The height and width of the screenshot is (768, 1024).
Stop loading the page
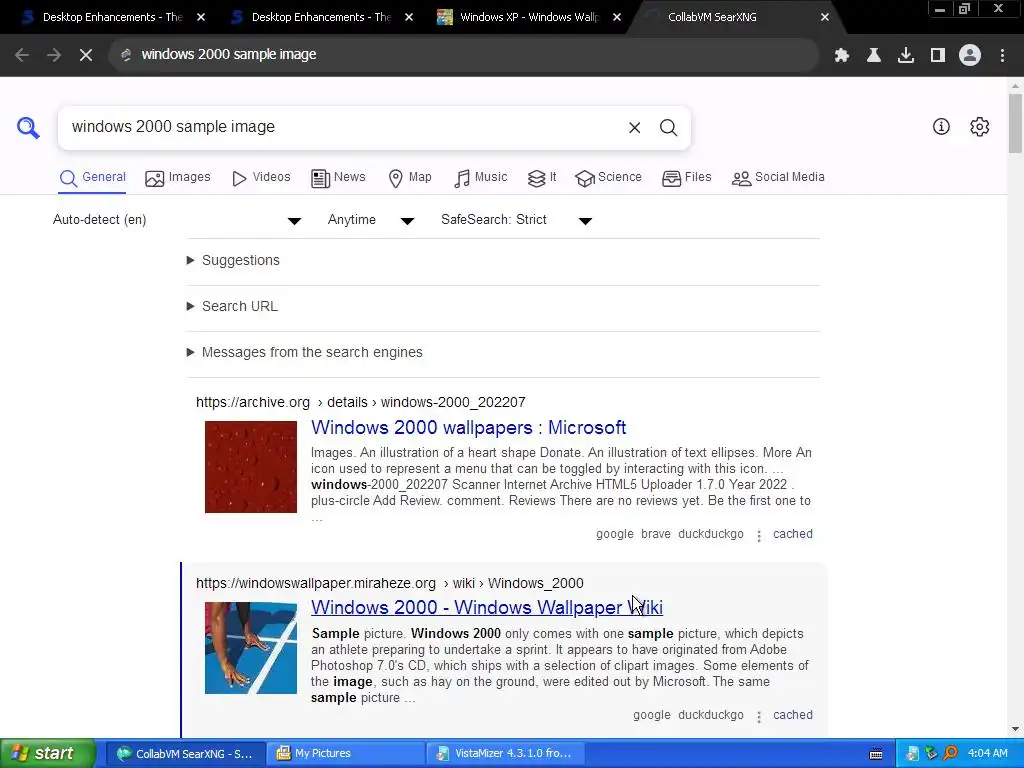(x=86, y=55)
